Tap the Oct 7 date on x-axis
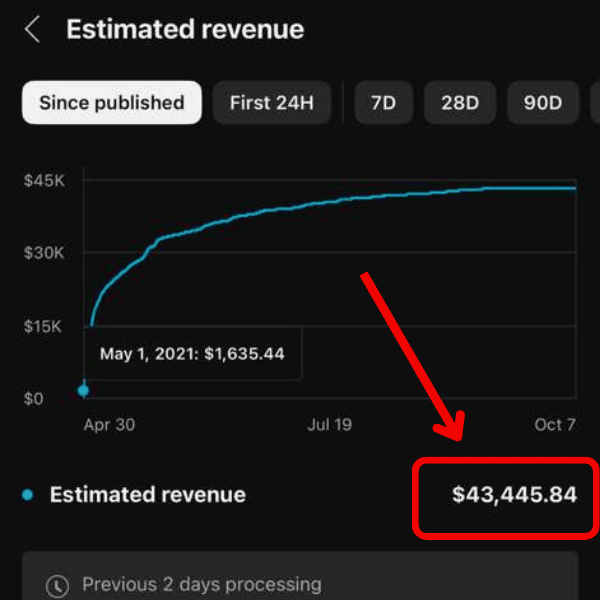This screenshot has width=600, height=600. [x=554, y=425]
